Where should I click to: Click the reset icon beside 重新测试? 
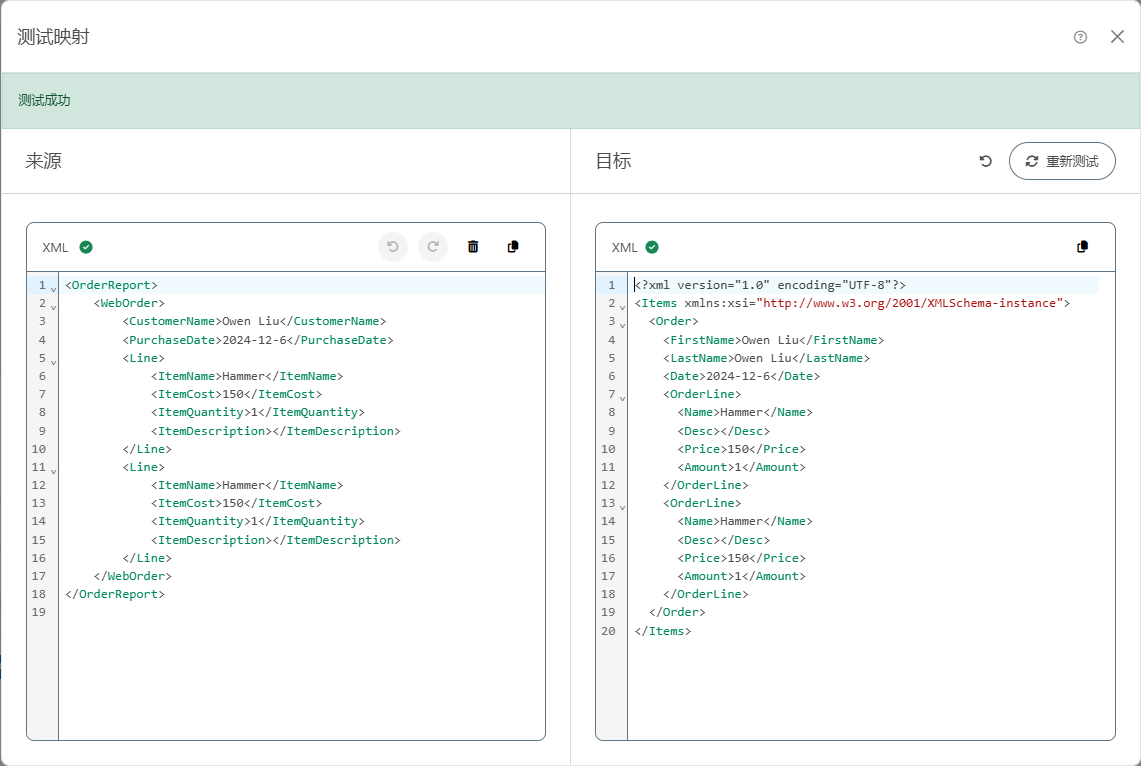tap(985, 161)
